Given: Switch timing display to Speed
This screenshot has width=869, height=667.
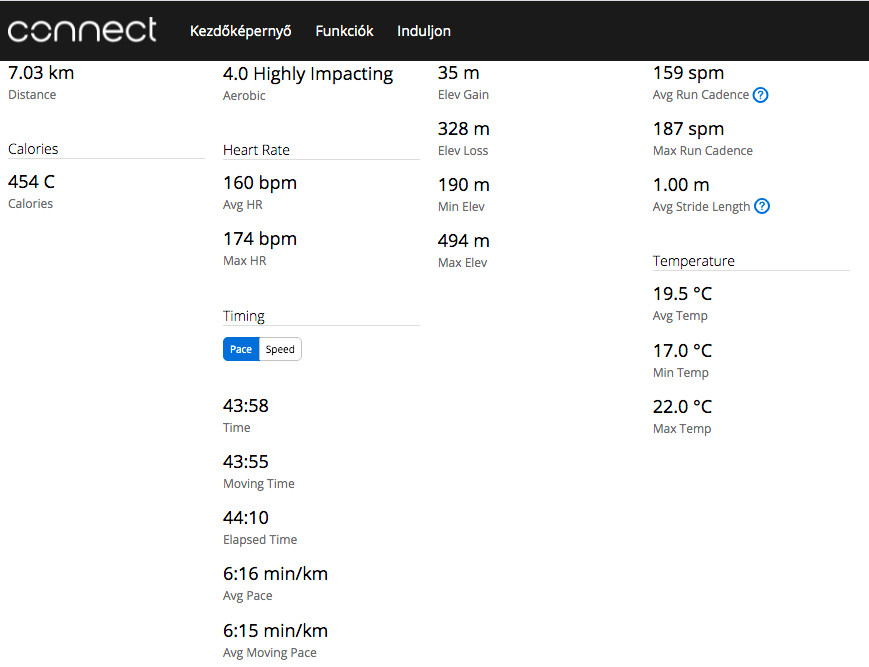Looking at the screenshot, I should coord(280,349).
